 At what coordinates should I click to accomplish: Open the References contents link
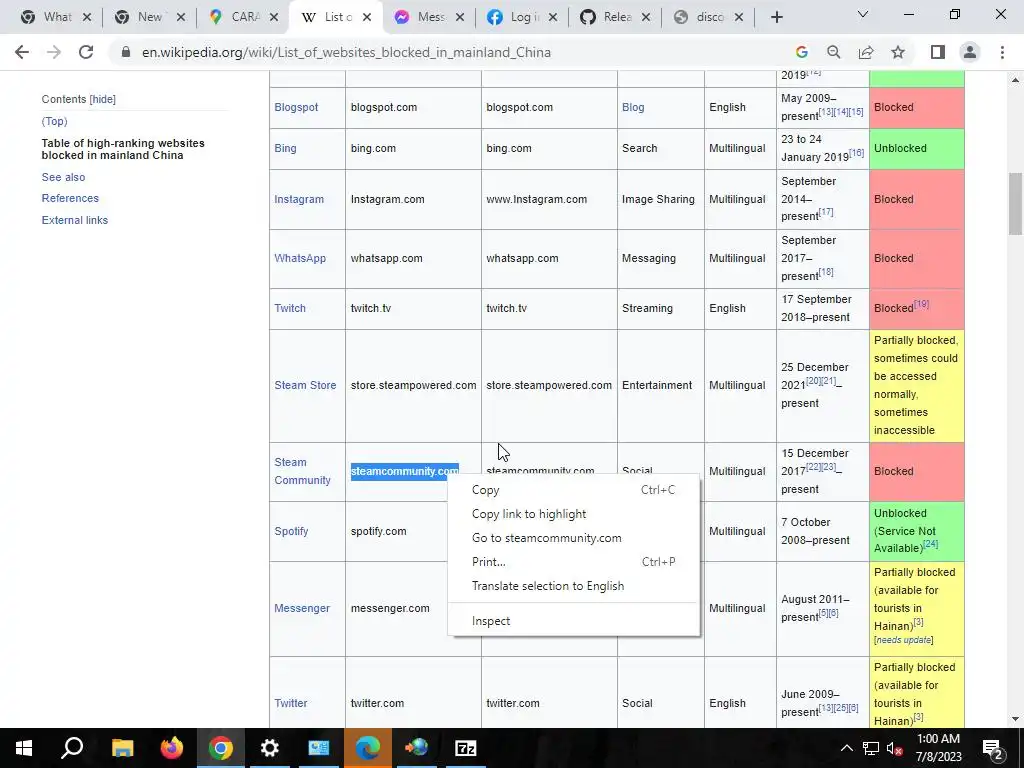(x=70, y=199)
